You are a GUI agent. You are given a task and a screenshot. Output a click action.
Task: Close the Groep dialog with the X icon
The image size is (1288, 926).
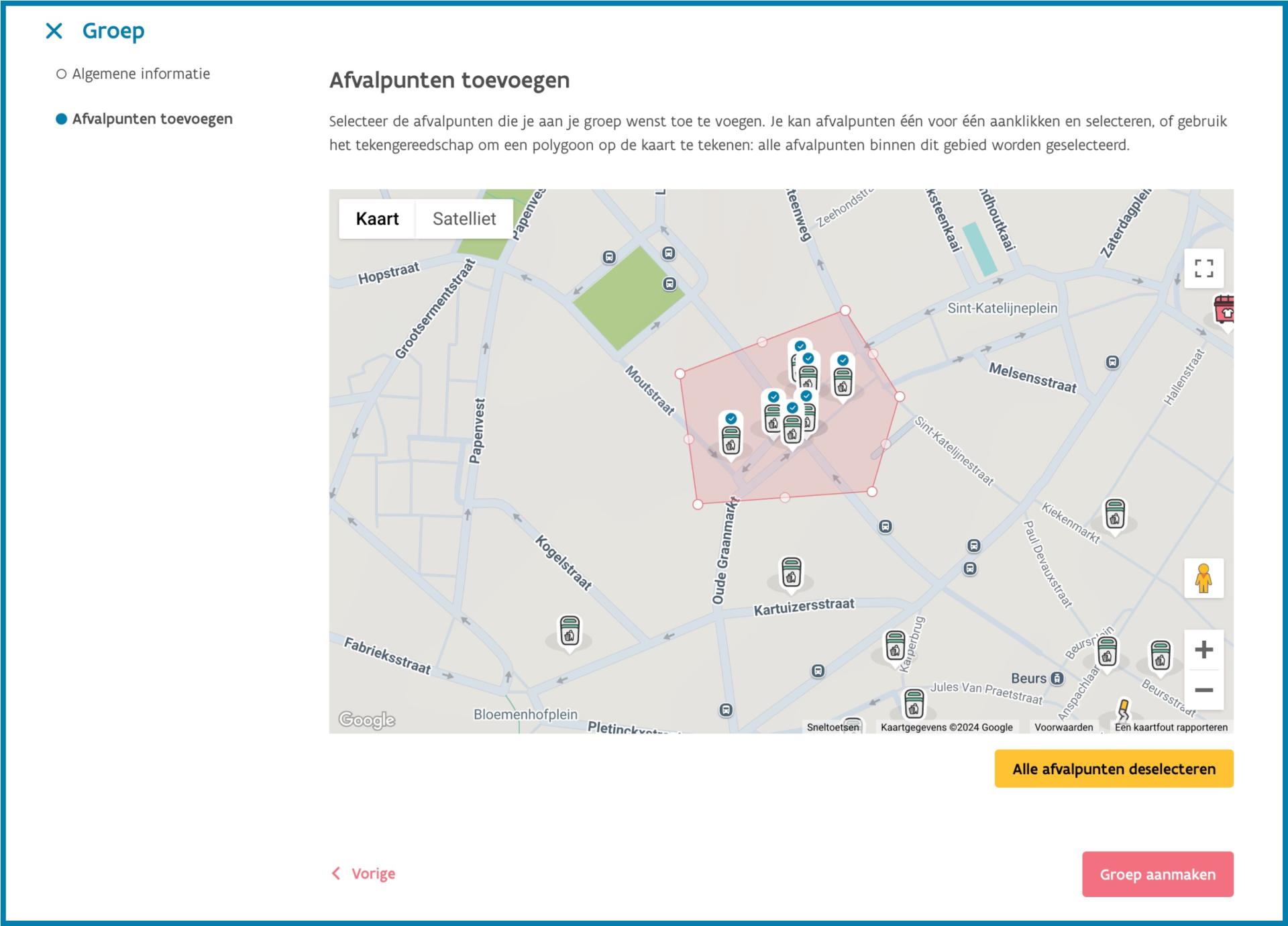(x=54, y=31)
